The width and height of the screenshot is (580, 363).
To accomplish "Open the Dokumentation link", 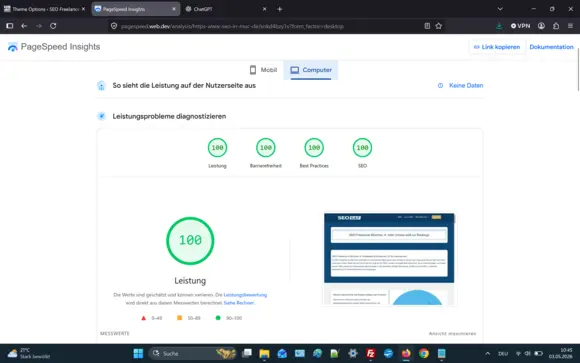I will 551,47.
